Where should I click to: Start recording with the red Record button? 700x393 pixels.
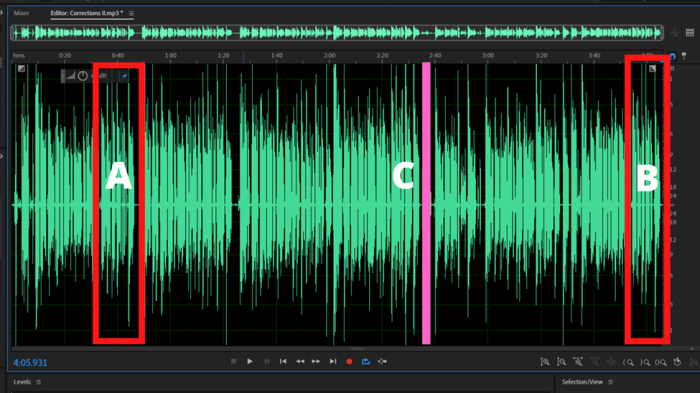pyautogui.click(x=349, y=362)
